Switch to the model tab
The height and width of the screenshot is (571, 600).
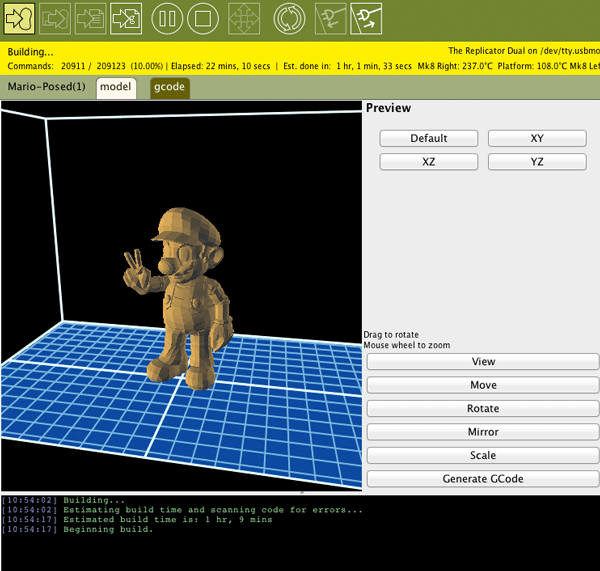click(116, 88)
